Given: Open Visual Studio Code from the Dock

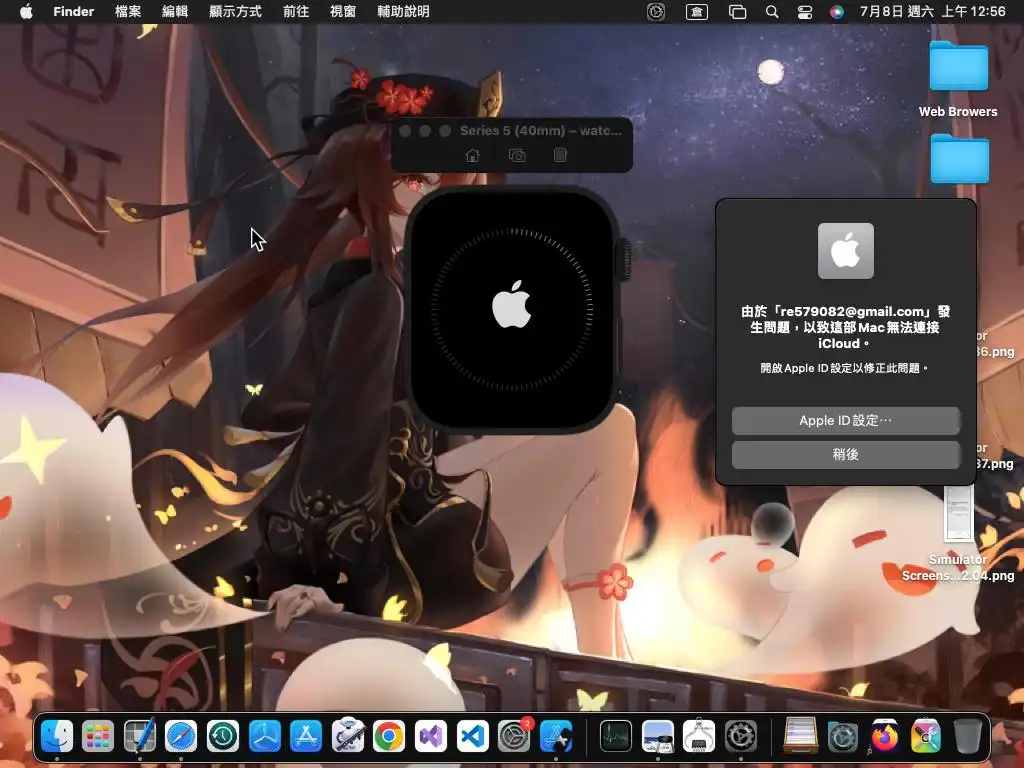Looking at the screenshot, I should (472, 737).
